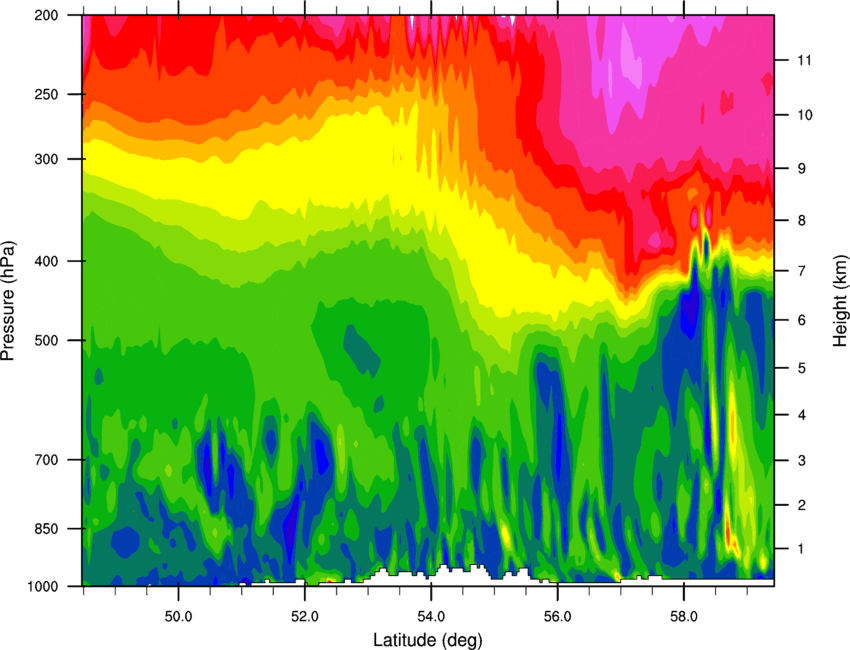The width and height of the screenshot is (850, 650).
Task: Click the 'Latitude (deg)' axis title
Action: point(427,640)
